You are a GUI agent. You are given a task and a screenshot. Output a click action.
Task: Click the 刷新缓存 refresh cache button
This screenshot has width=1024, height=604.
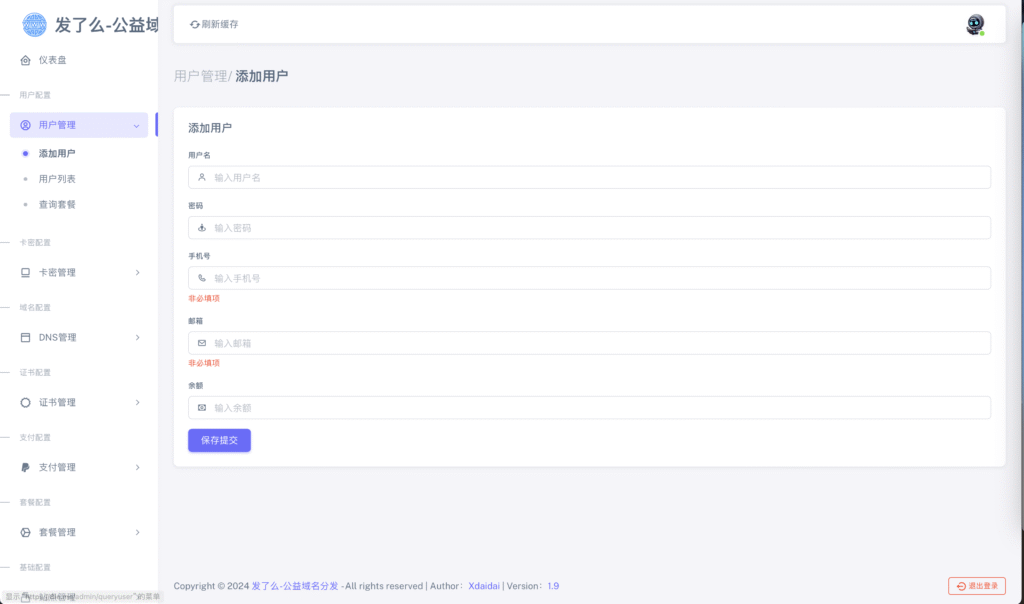(x=214, y=24)
